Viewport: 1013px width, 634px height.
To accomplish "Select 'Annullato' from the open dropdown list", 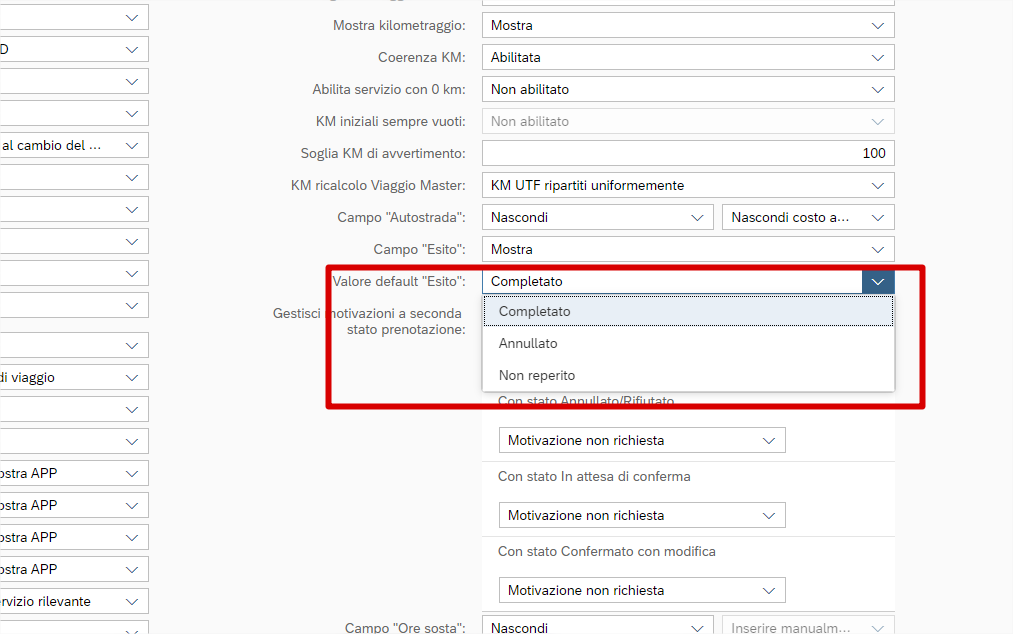I will [x=528, y=343].
